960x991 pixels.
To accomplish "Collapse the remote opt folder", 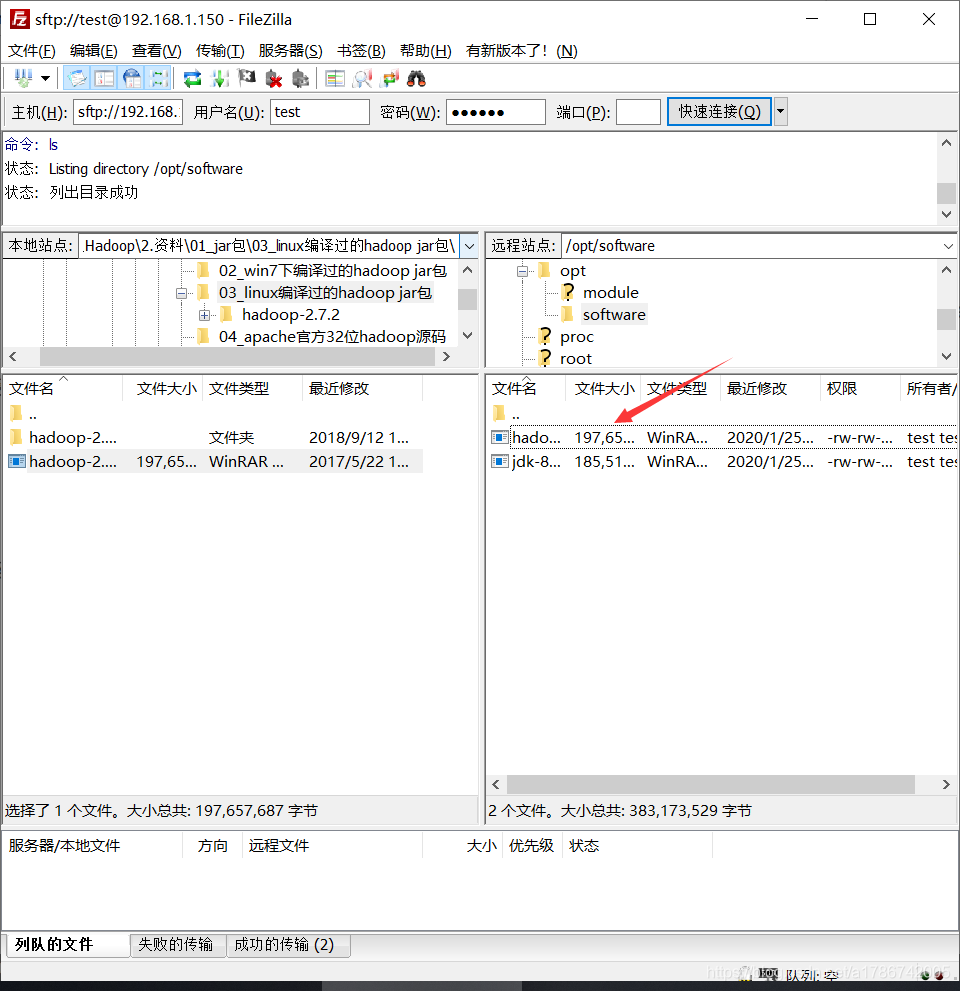I will coord(522,271).
